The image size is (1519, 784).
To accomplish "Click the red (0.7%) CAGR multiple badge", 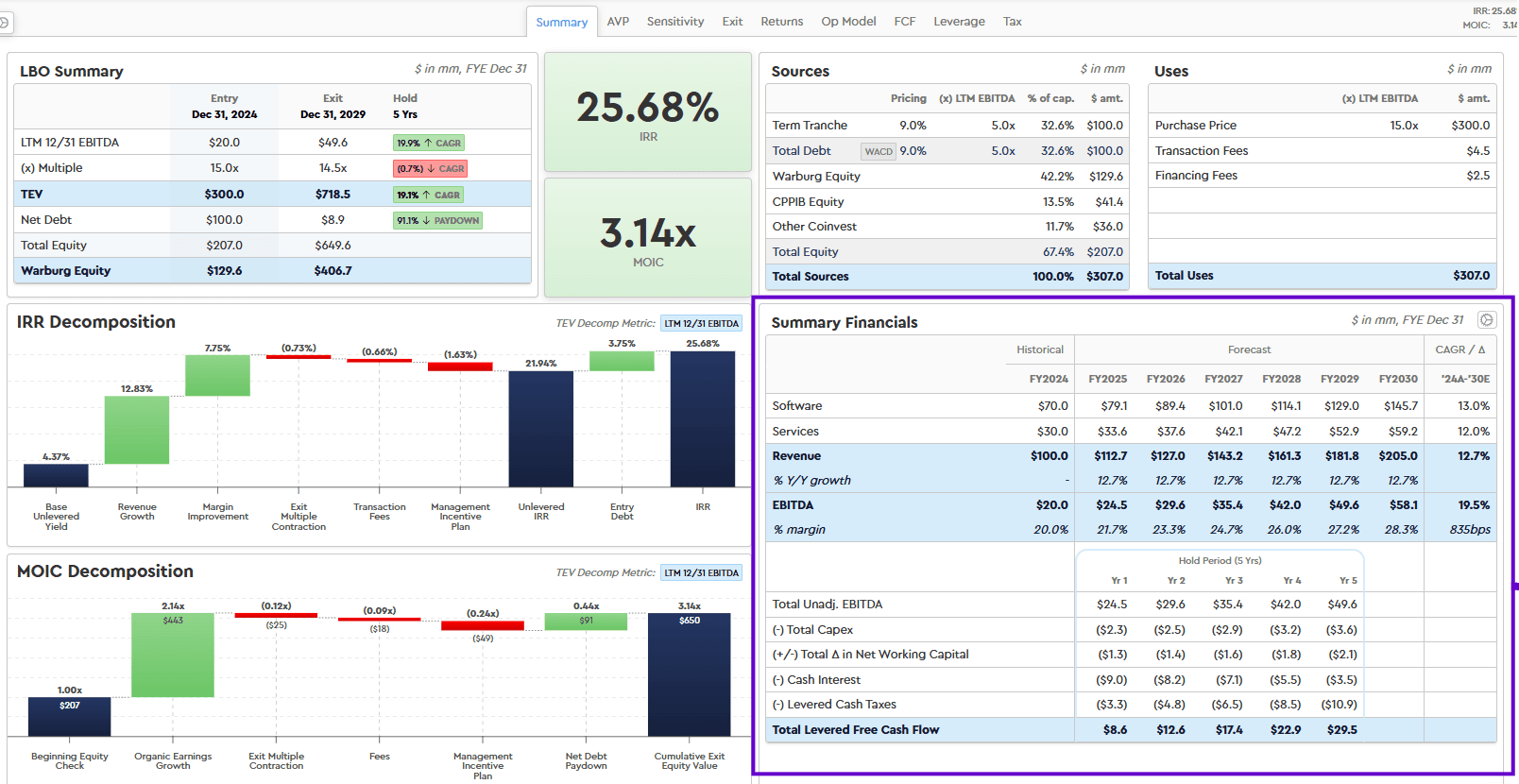I will [430, 169].
